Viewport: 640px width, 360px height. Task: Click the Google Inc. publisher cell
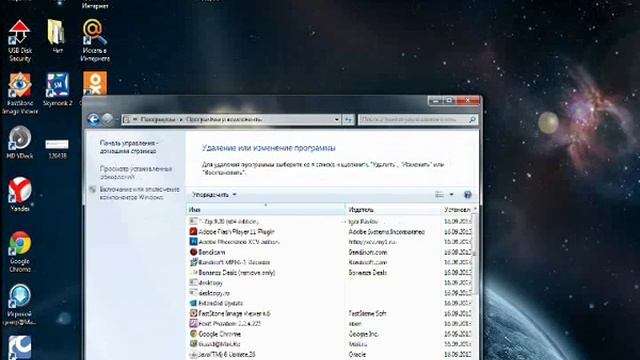click(x=364, y=334)
